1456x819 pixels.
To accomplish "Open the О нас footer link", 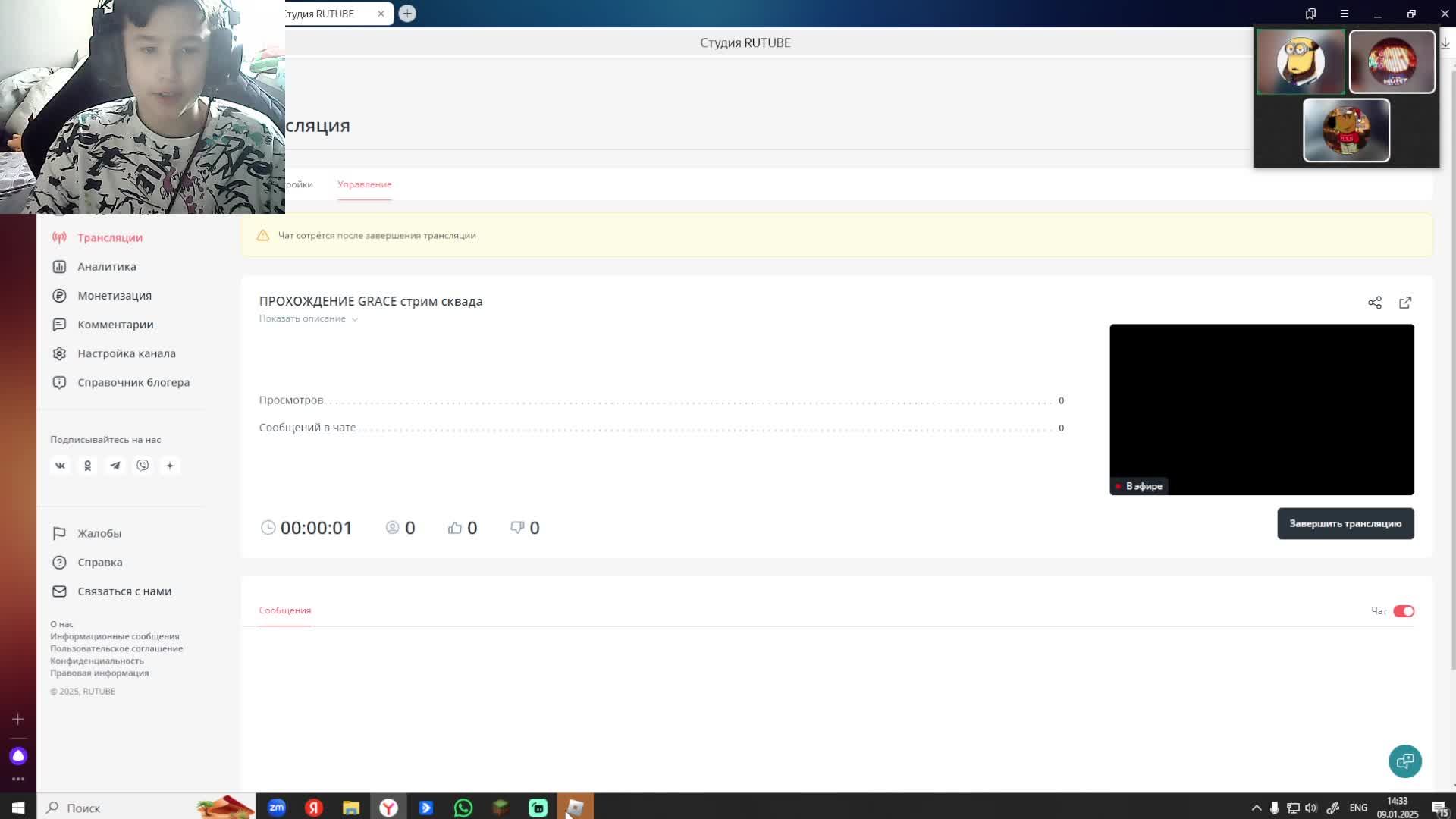I will 61,624.
